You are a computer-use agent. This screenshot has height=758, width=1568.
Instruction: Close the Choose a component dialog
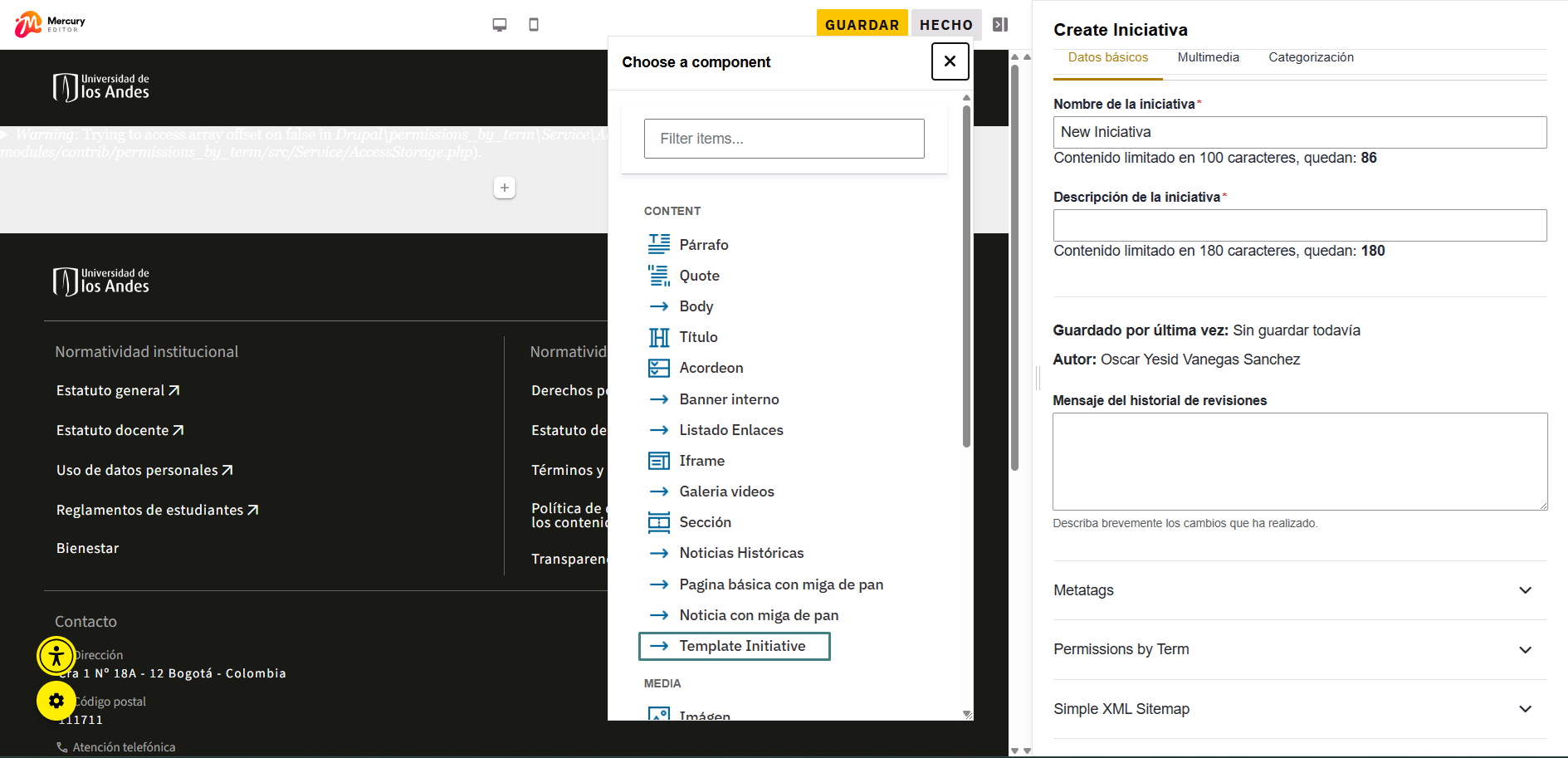point(950,61)
